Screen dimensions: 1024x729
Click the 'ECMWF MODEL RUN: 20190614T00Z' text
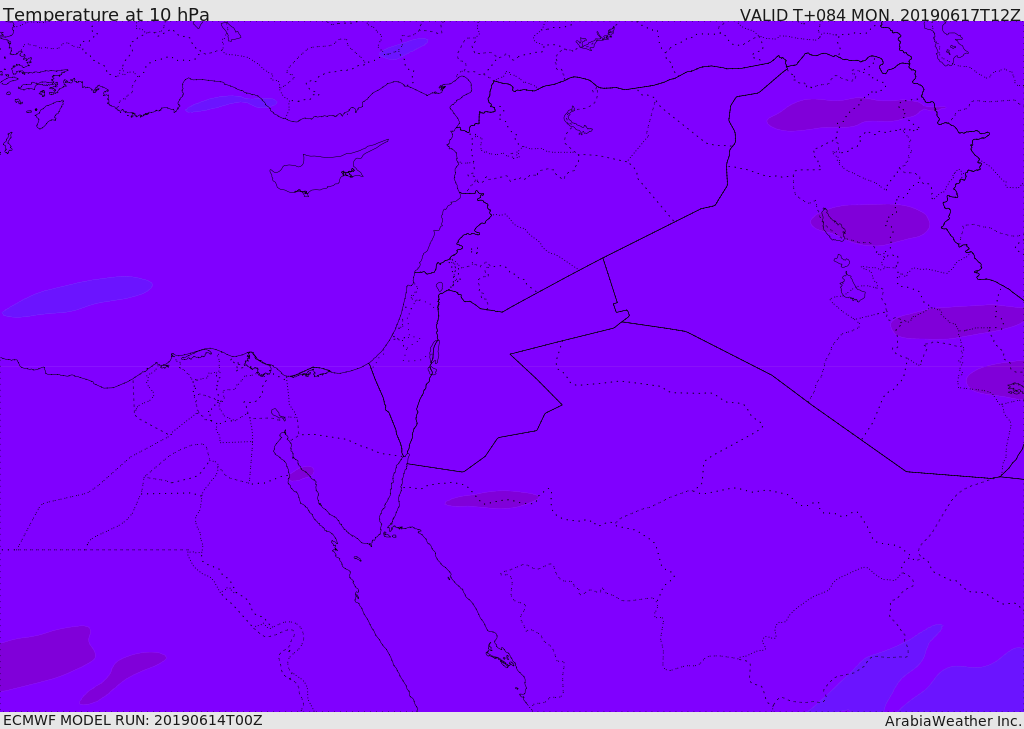(133, 721)
